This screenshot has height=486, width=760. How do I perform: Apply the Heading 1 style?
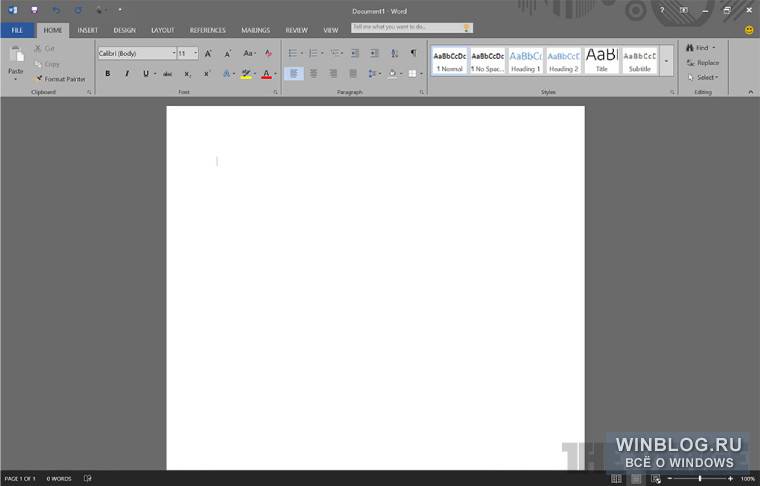click(x=525, y=61)
